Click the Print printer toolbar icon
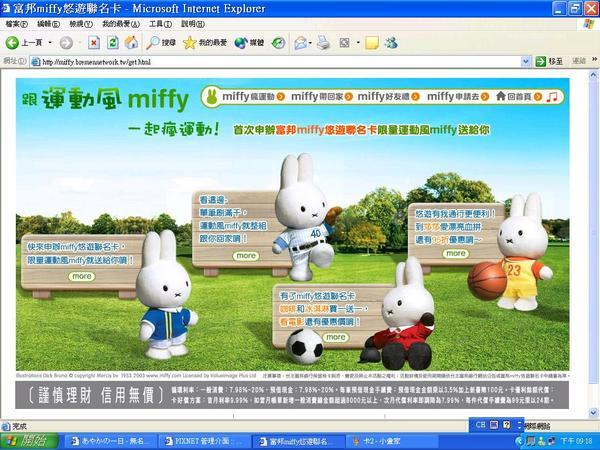600x450 pixels. tap(323, 42)
